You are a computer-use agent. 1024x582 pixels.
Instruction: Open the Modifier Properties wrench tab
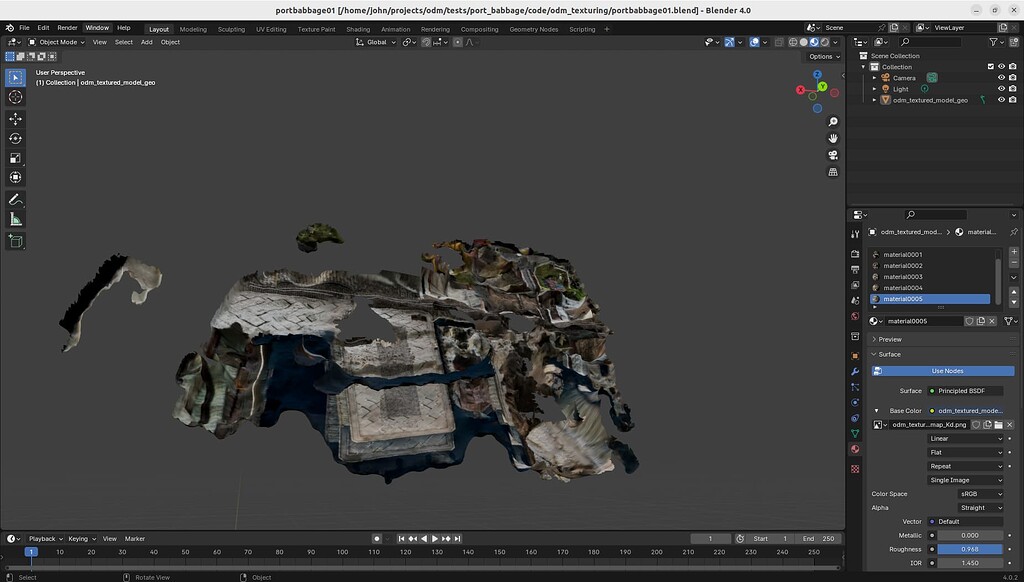(x=857, y=370)
